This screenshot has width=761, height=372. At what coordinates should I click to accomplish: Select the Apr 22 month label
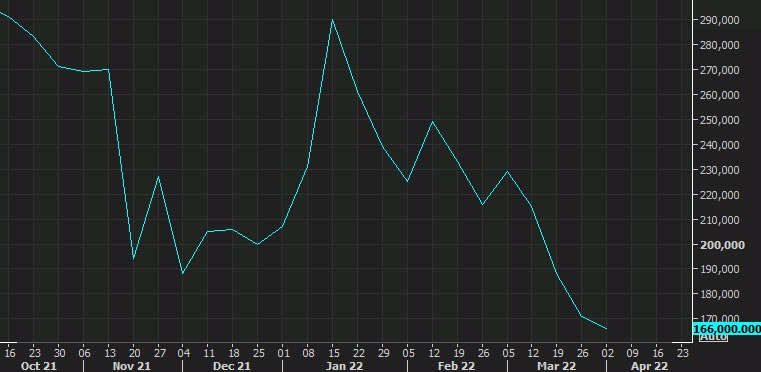click(649, 366)
